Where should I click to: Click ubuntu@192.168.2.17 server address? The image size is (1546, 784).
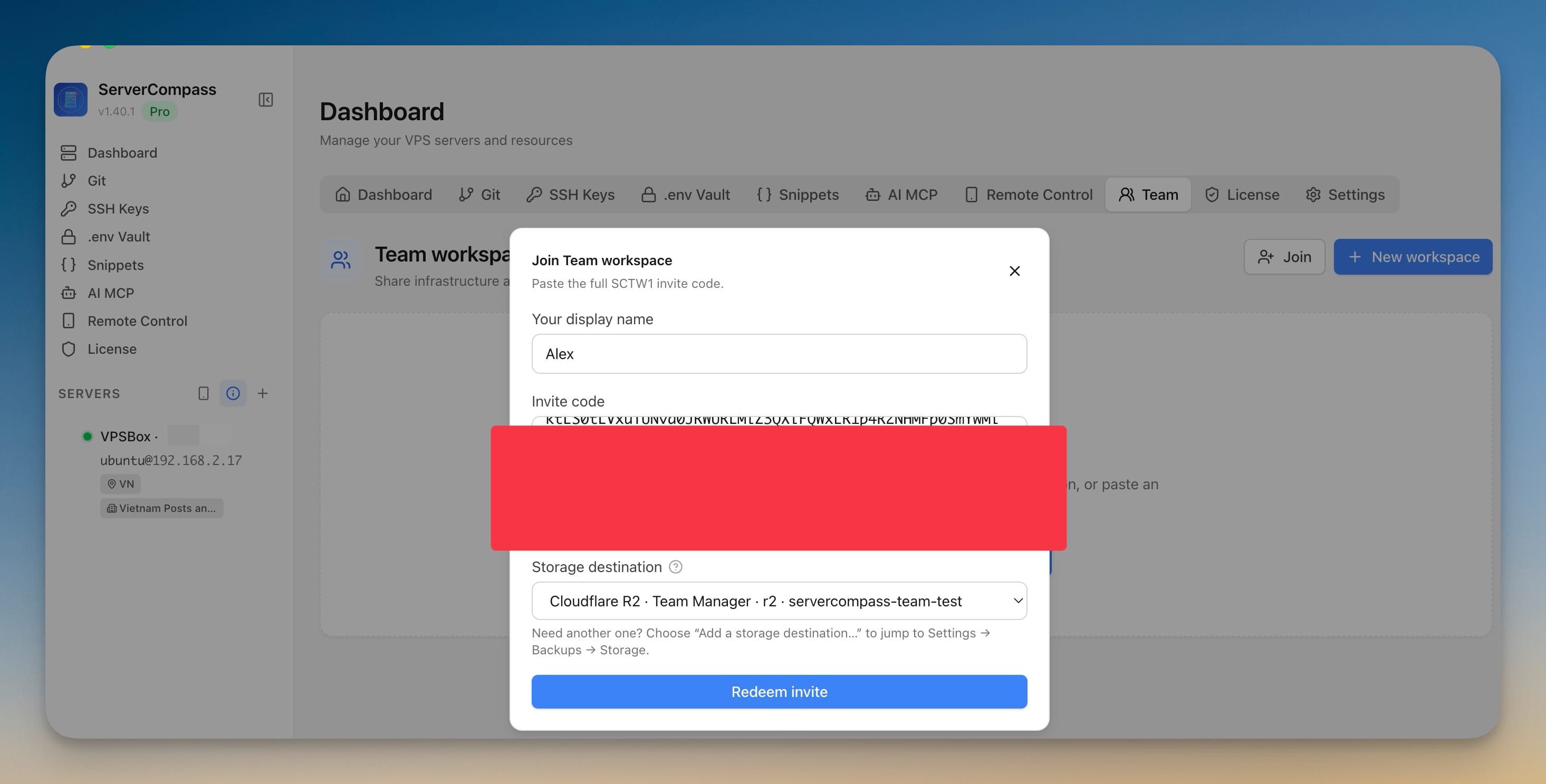tap(171, 461)
